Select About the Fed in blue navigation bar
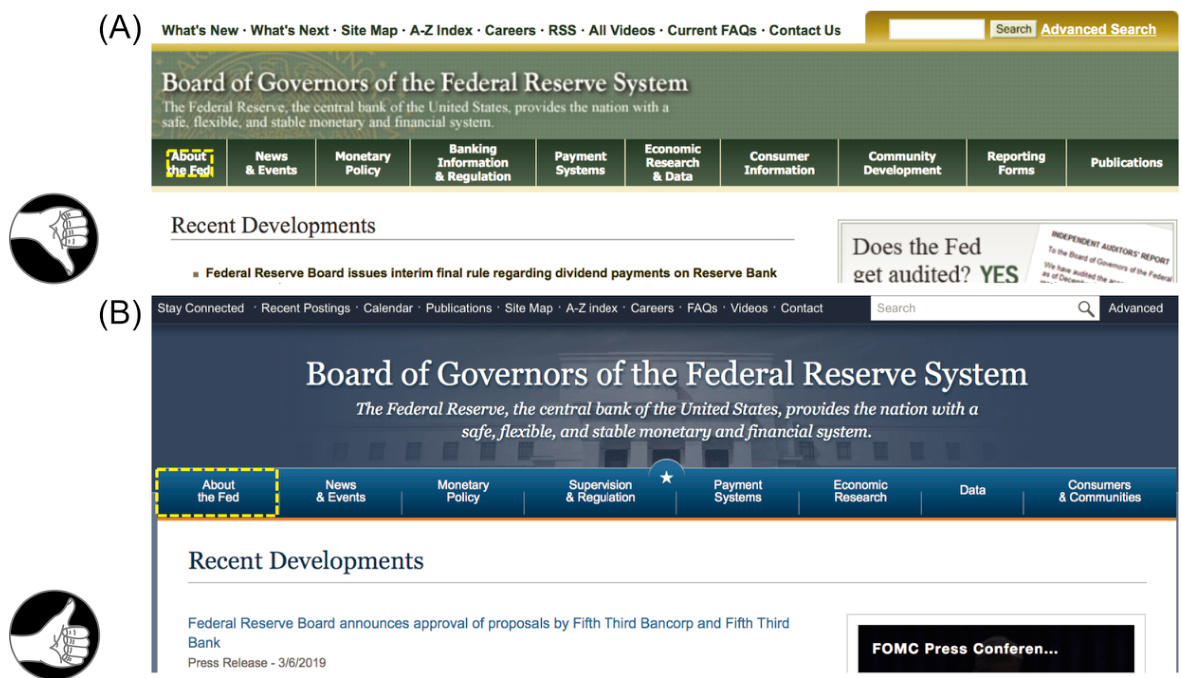The height and width of the screenshot is (678, 1182). tap(218, 492)
